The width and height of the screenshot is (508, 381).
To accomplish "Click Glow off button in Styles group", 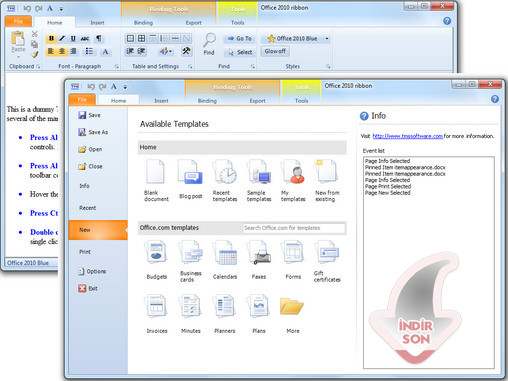I will coord(275,51).
